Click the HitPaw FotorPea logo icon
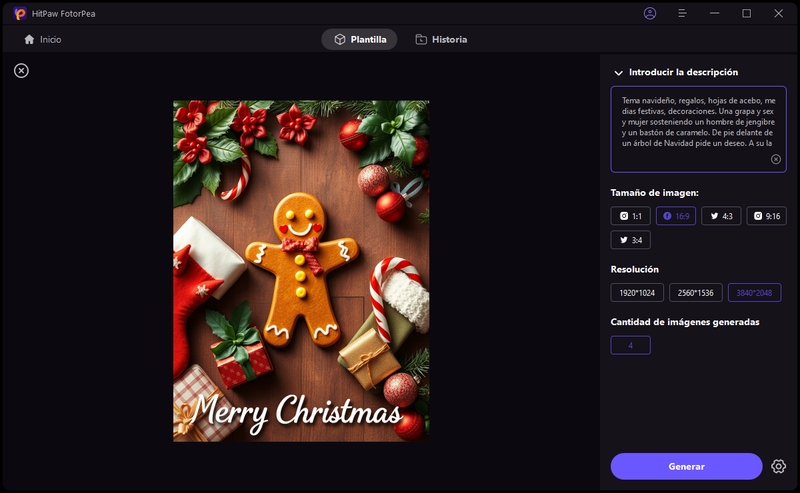Image resolution: width=800 pixels, height=493 pixels. tap(20, 13)
